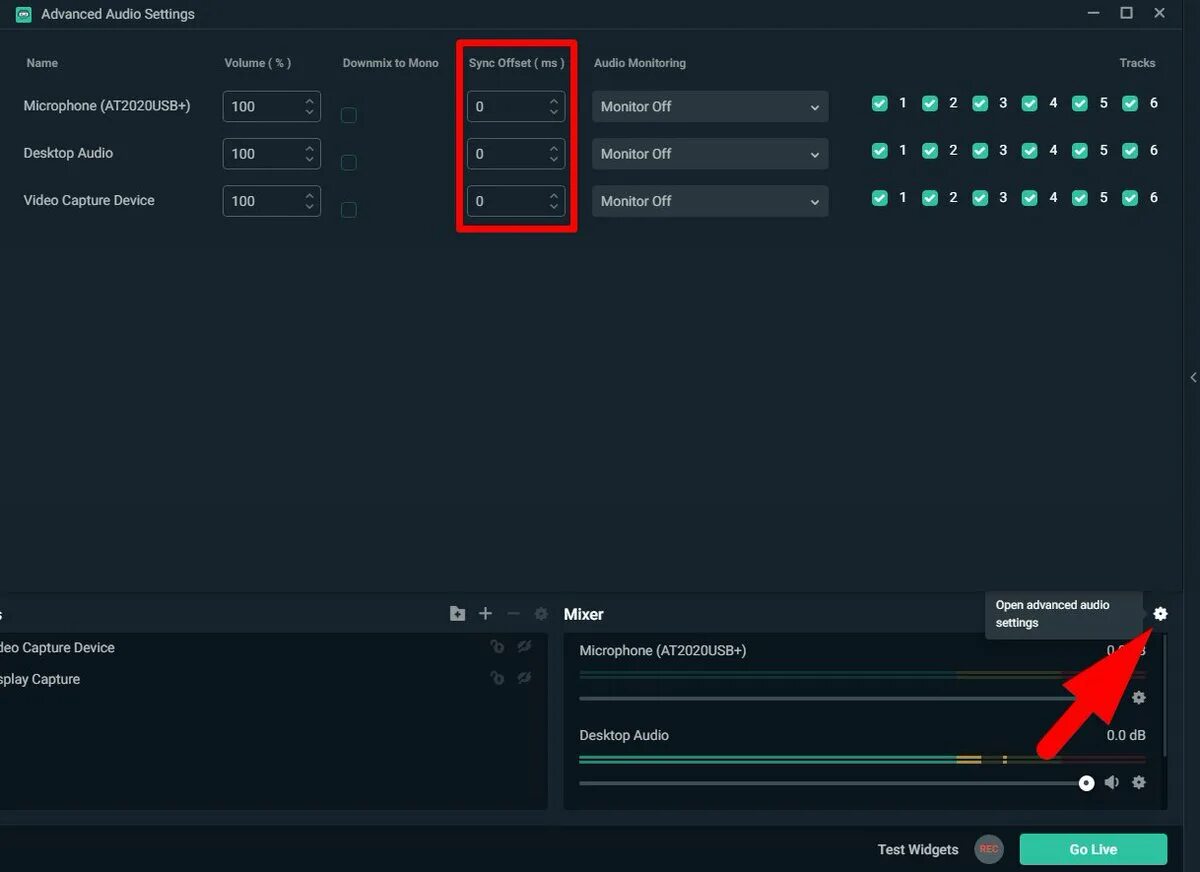
Task: Click the Streamlabs logo in title bar
Action: click(23, 14)
